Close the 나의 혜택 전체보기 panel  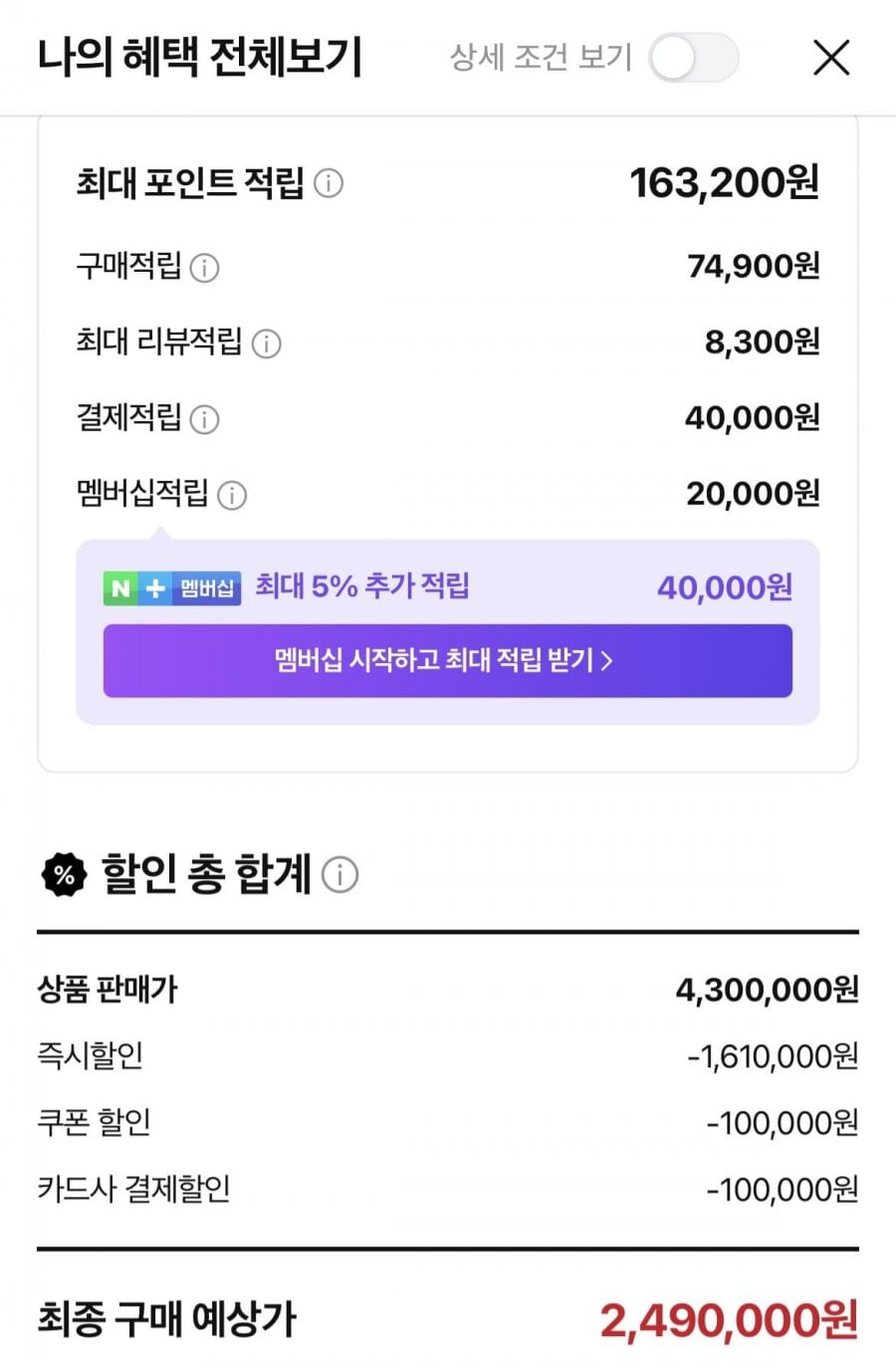831,58
